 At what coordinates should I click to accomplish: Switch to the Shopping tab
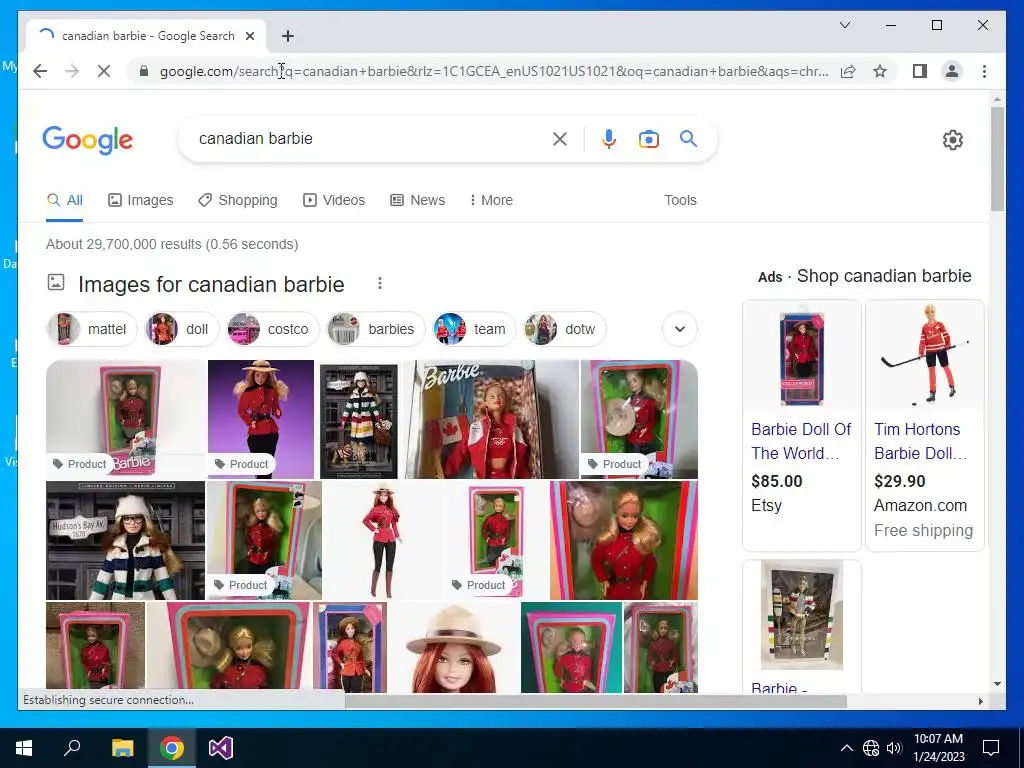pyautogui.click(x=238, y=200)
